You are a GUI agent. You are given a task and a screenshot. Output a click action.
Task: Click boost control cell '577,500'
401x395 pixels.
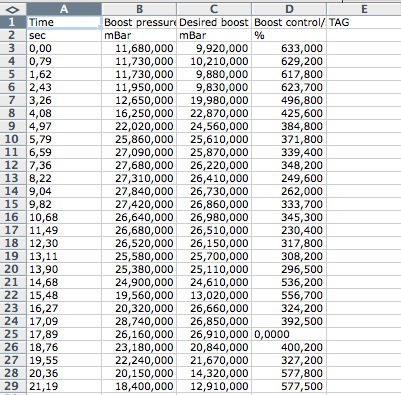[x=289, y=386]
